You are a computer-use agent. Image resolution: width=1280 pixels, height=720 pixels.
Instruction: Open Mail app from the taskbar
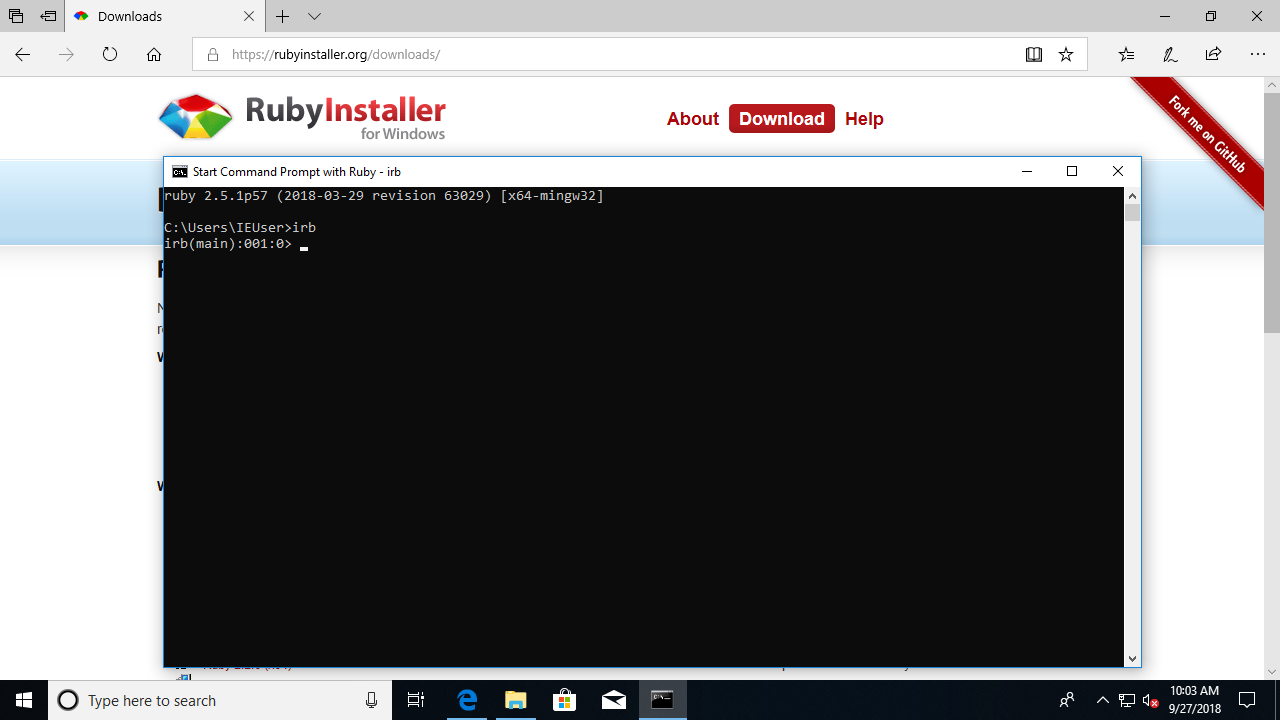tap(613, 700)
